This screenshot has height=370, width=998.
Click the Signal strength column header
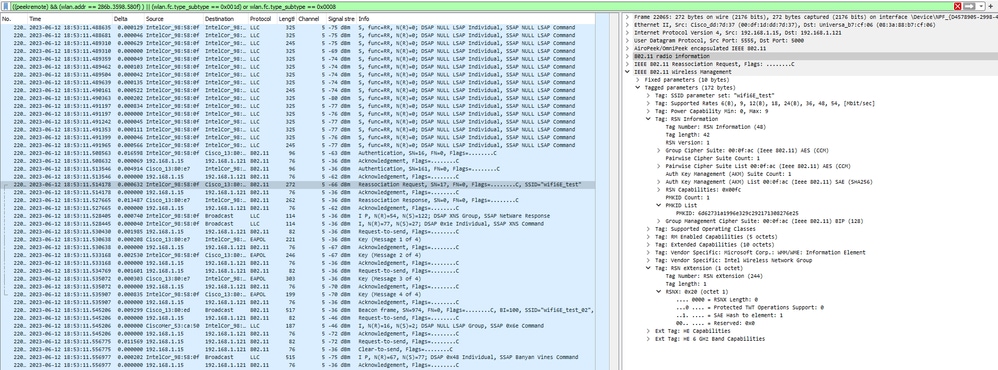[x=341, y=19]
